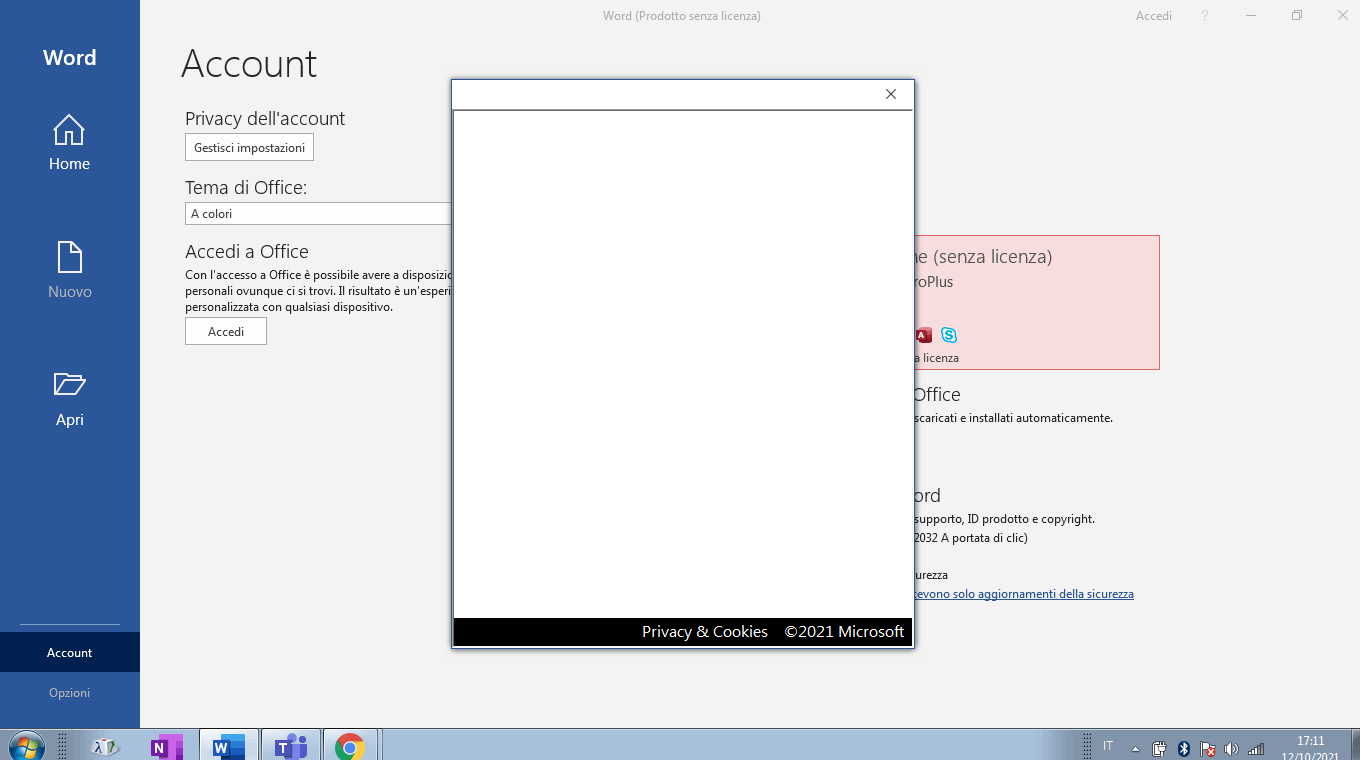Click the Skype product icon
Image resolution: width=1360 pixels, height=760 pixels.
(x=948, y=335)
